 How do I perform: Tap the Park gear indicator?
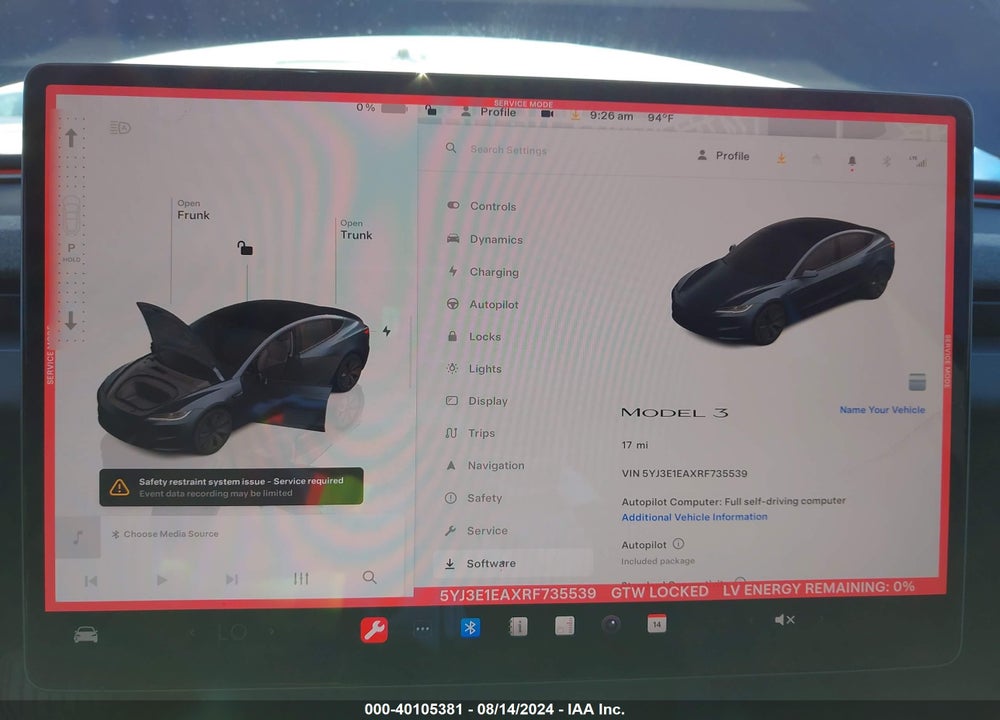pyautogui.click(x=71, y=247)
